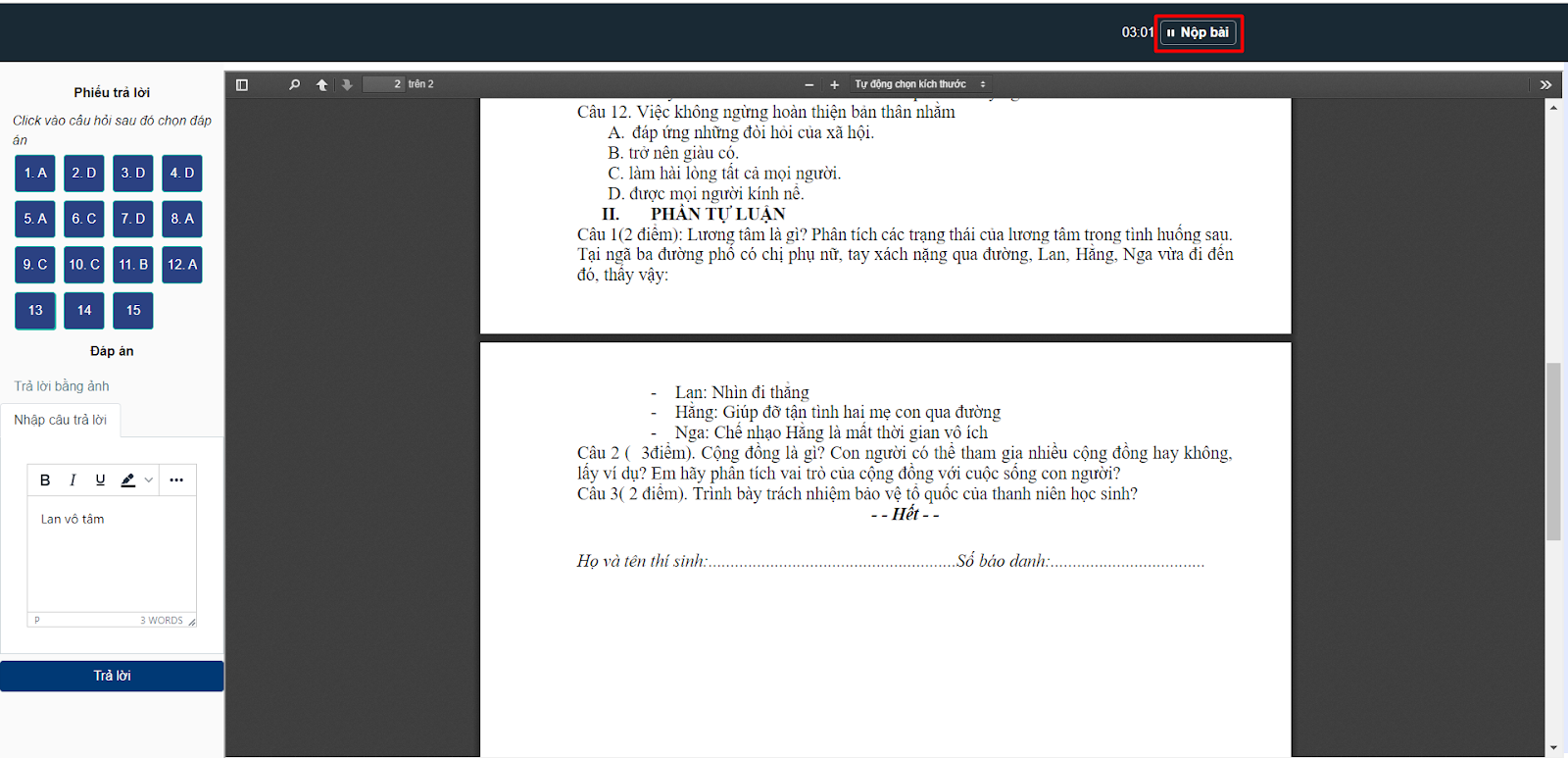
Task: Click the editor element path 'P'
Action: point(37,621)
